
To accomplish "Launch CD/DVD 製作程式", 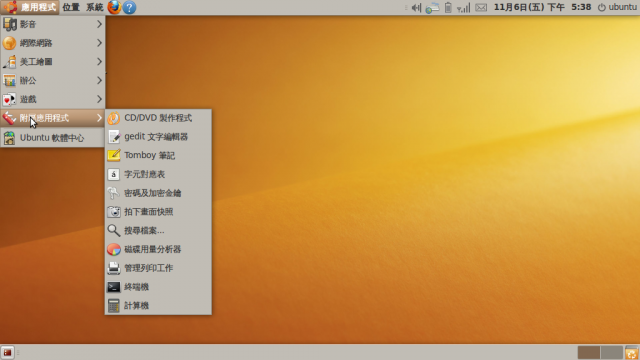I will click(x=158, y=118).
